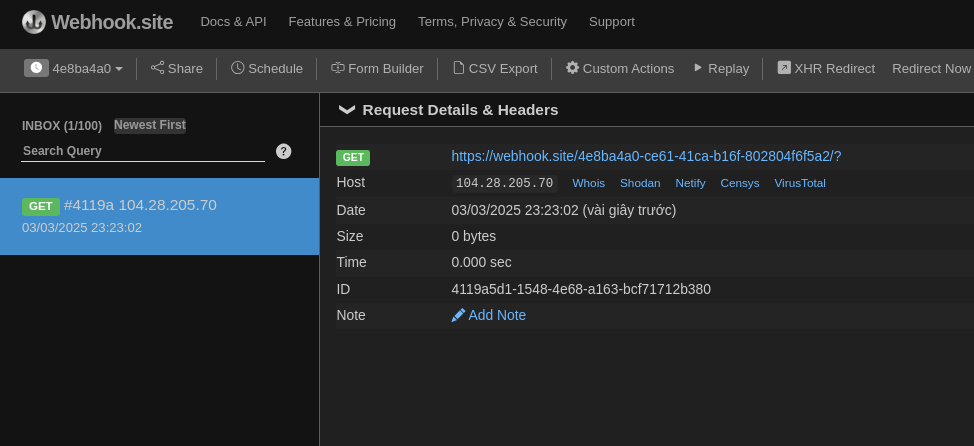Click the Share icon in toolbar
This screenshot has height=446, width=974.
tap(158, 68)
